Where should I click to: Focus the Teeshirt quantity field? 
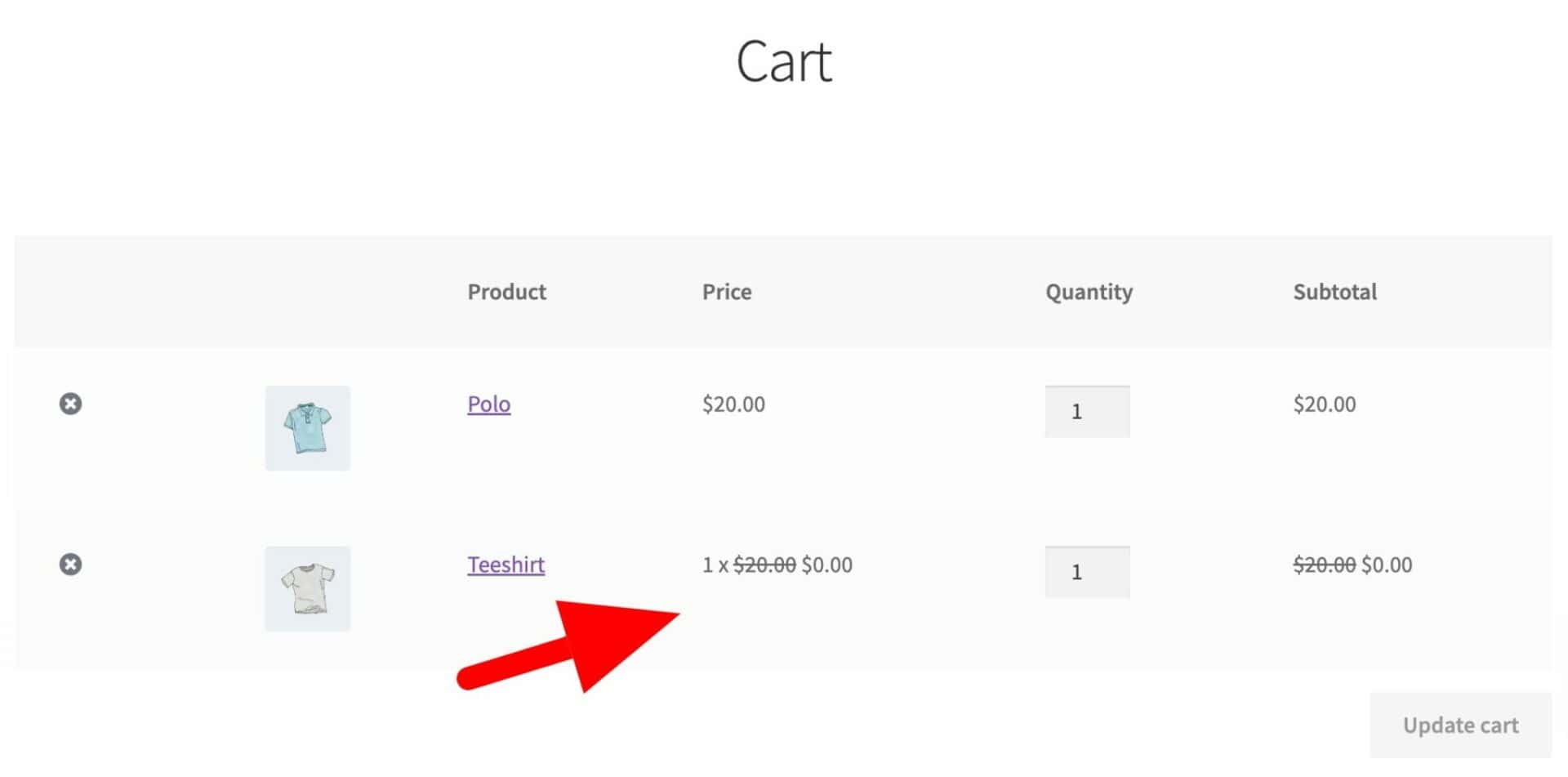pos(1088,572)
